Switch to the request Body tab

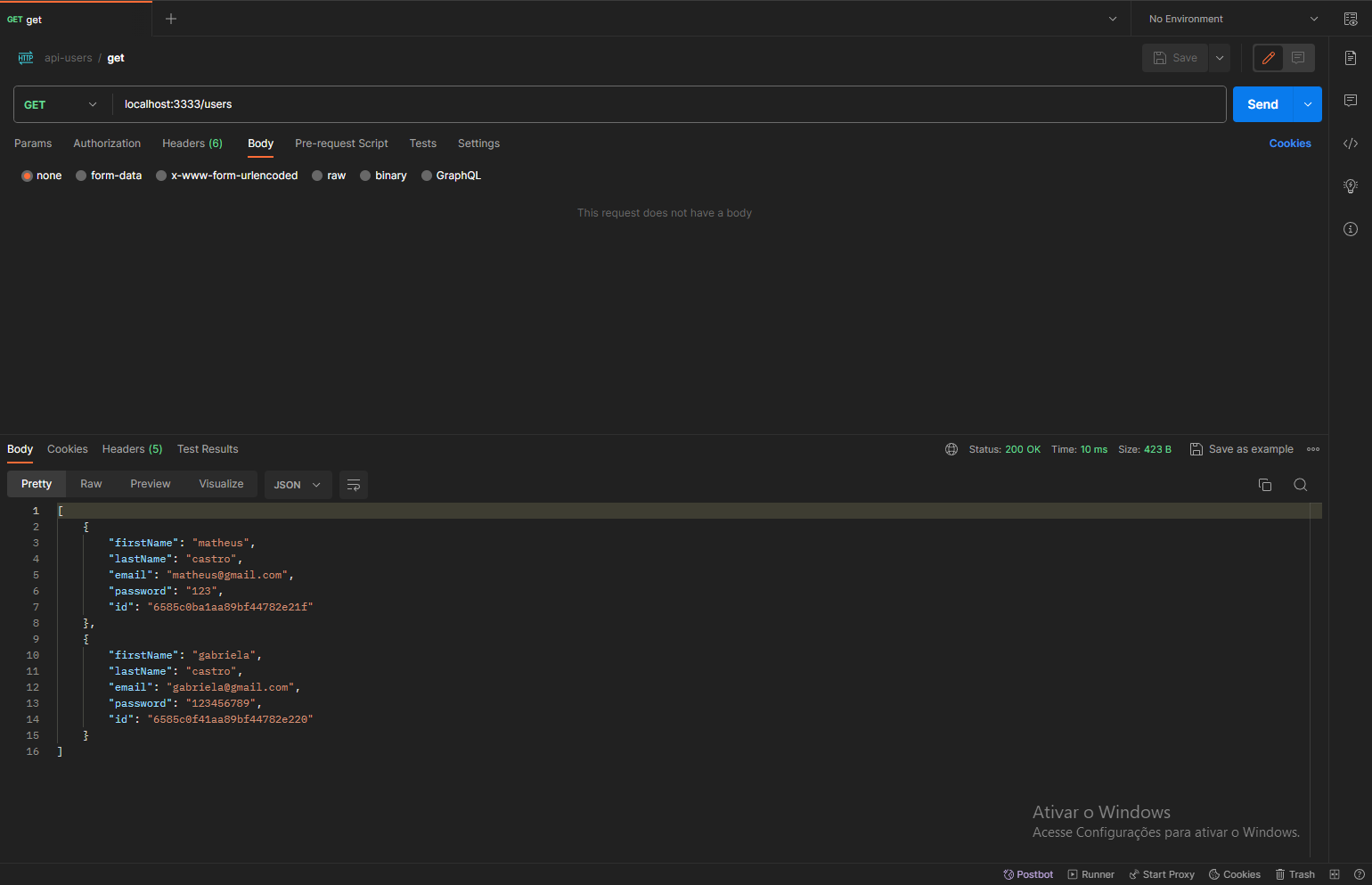point(260,143)
